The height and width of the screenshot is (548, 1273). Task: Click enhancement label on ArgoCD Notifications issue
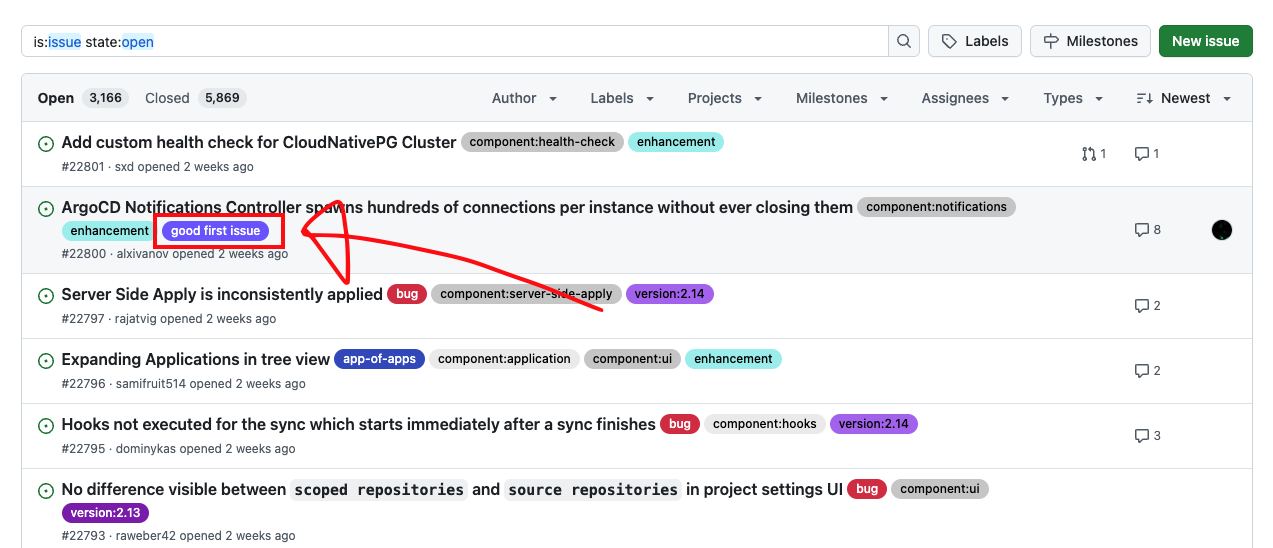[x=110, y=231]
